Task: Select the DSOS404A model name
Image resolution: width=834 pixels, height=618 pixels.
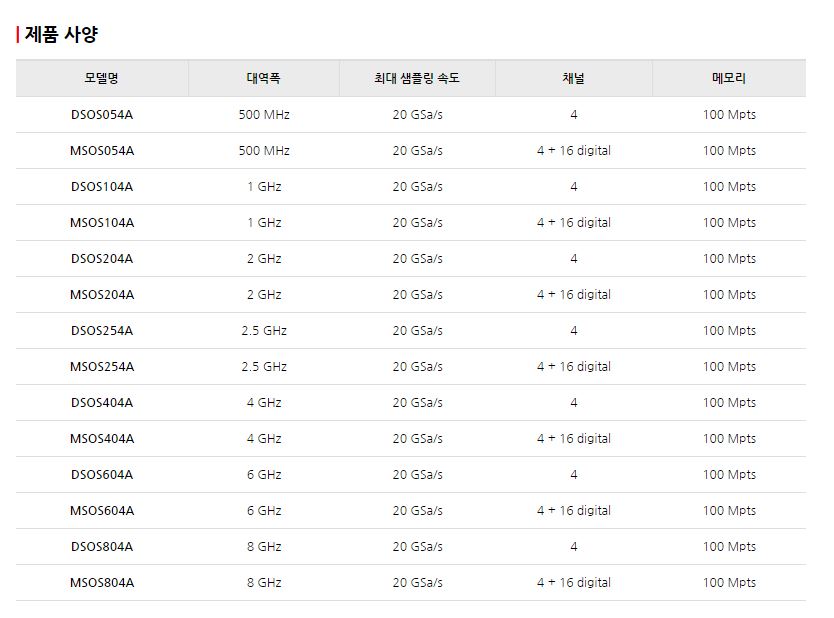Action: point(102,403)
